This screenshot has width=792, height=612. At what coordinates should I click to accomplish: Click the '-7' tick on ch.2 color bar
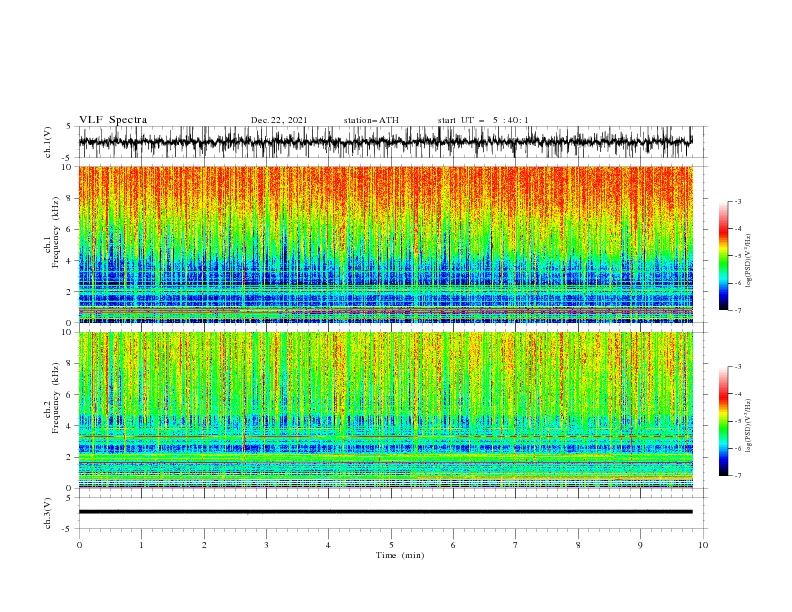738,476
